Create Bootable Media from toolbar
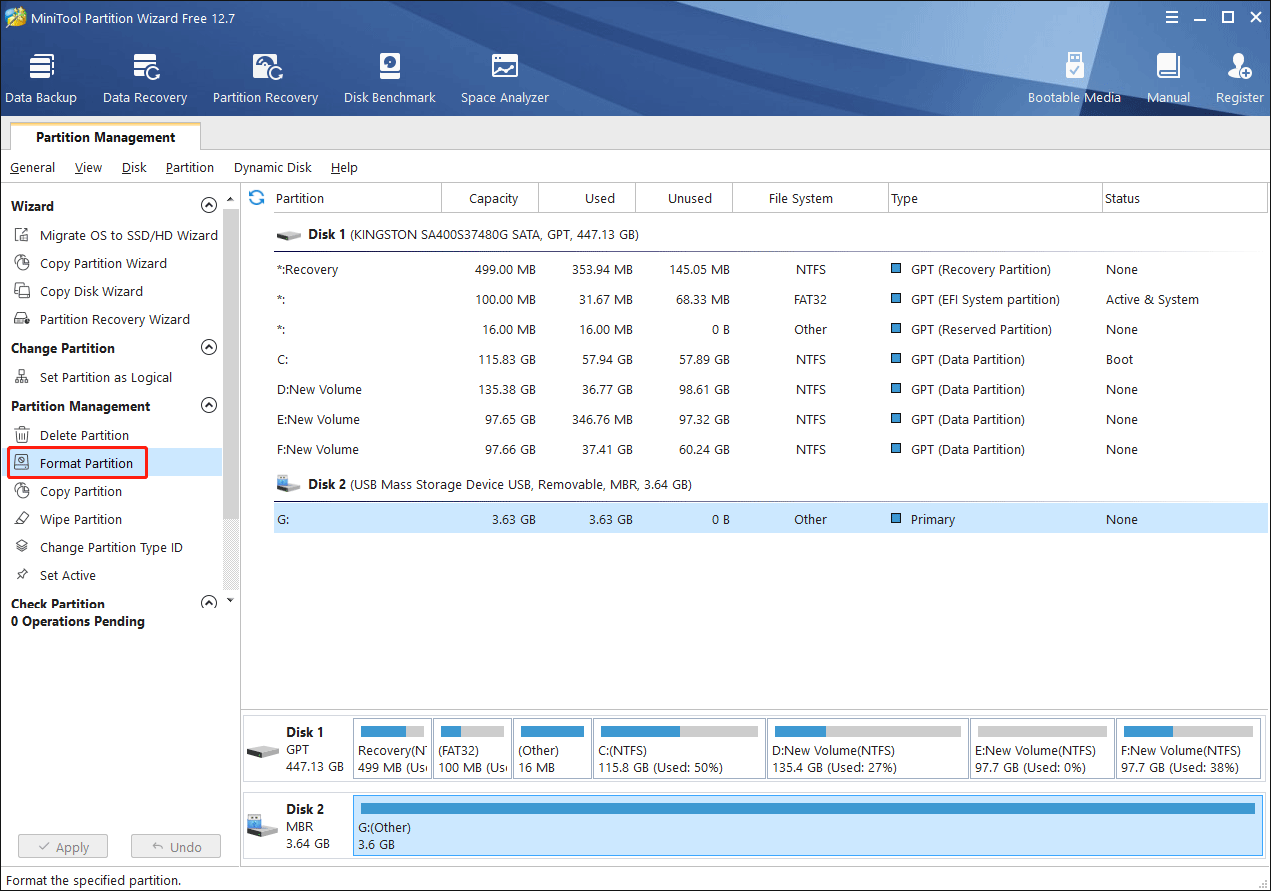Screen dimensions: 1271x891 click(x=1075, y=78)
